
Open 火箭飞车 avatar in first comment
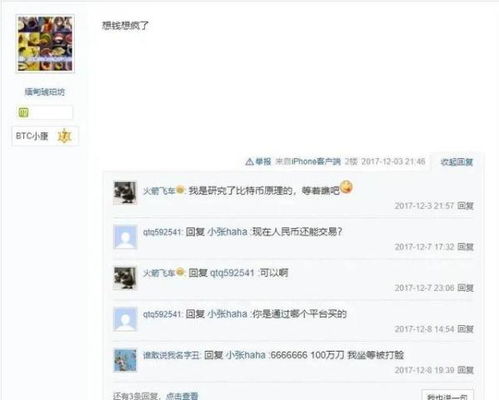(x=125, y=193)
